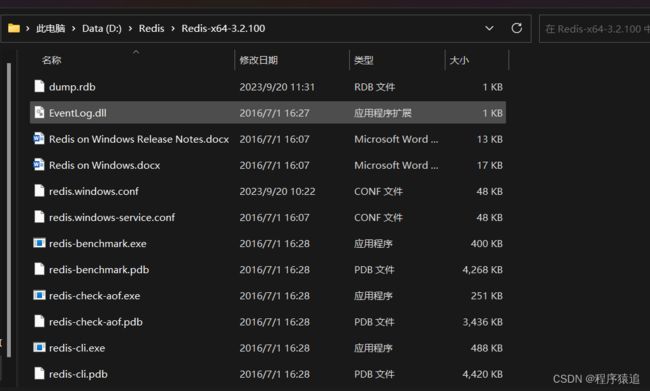Navigate to Data (D:) in breadcrumb
Image resolution: width=650 pixels, height=391 pixels.
102,28
